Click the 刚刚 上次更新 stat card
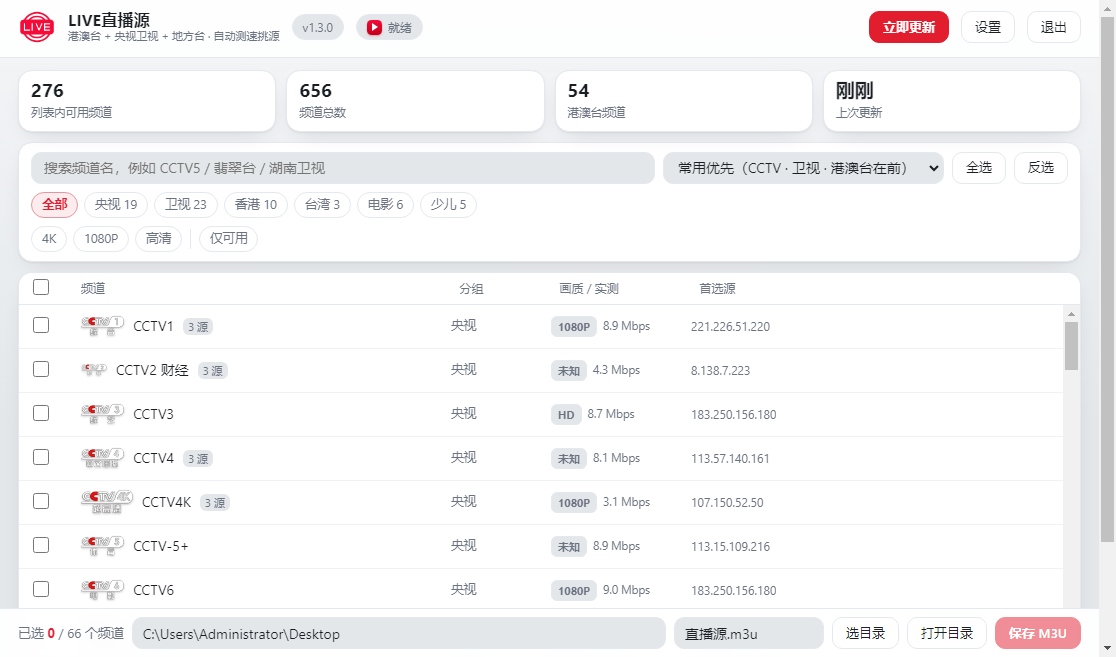 (x=952, y=101)
